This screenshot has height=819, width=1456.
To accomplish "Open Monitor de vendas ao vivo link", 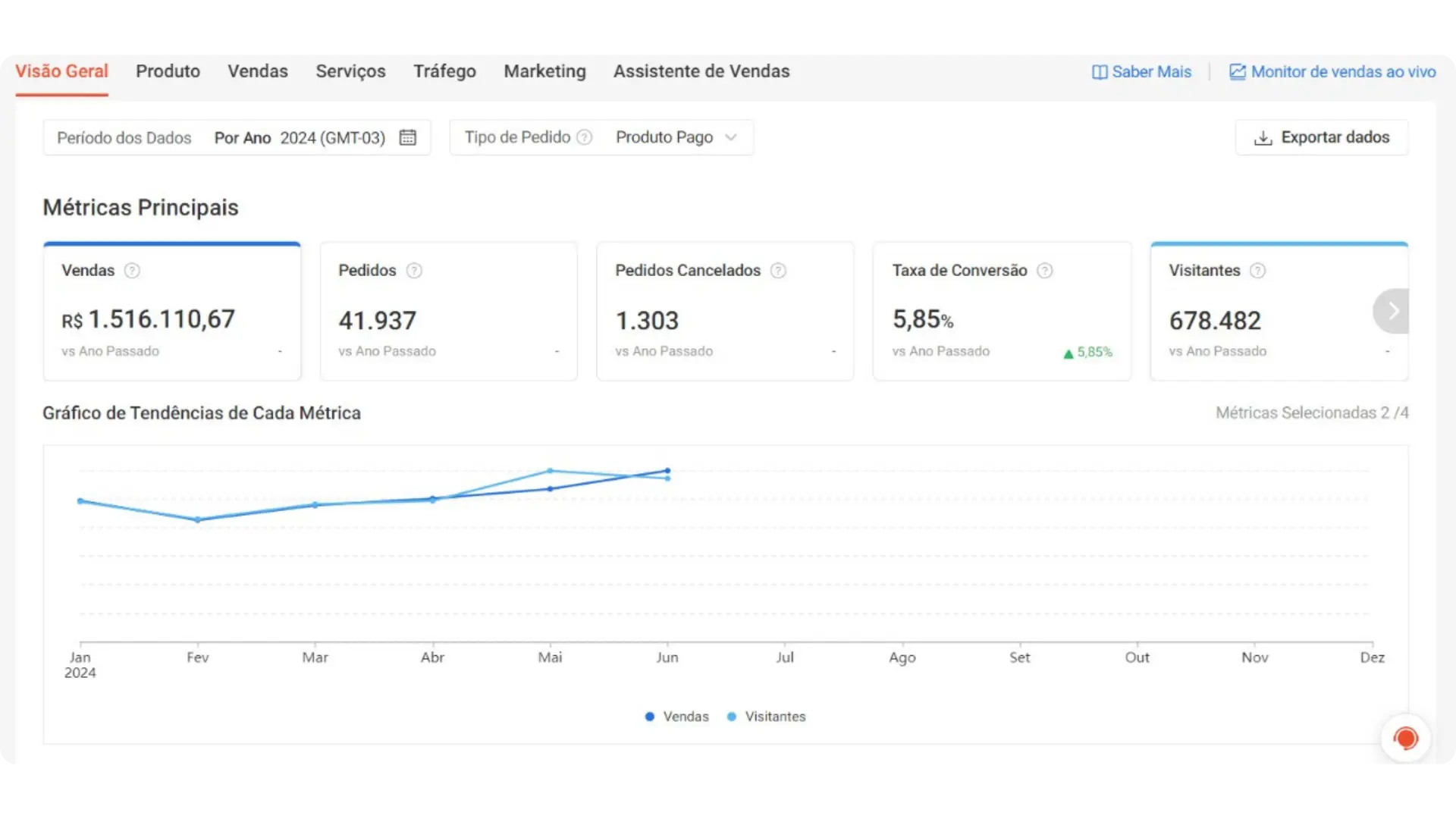I will point(1332,72).
